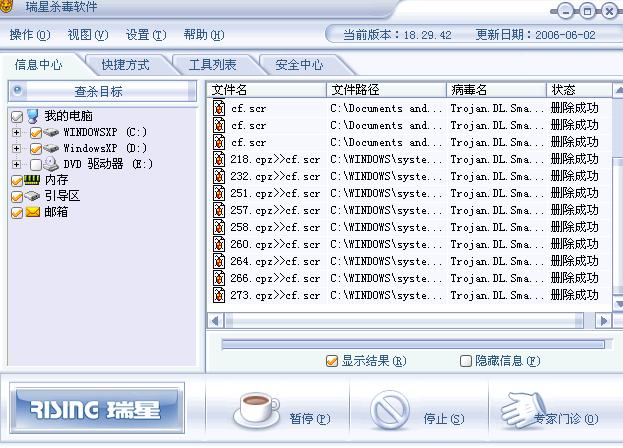
Task: Switch to the 快捷方式 tab
Action: 126,64
